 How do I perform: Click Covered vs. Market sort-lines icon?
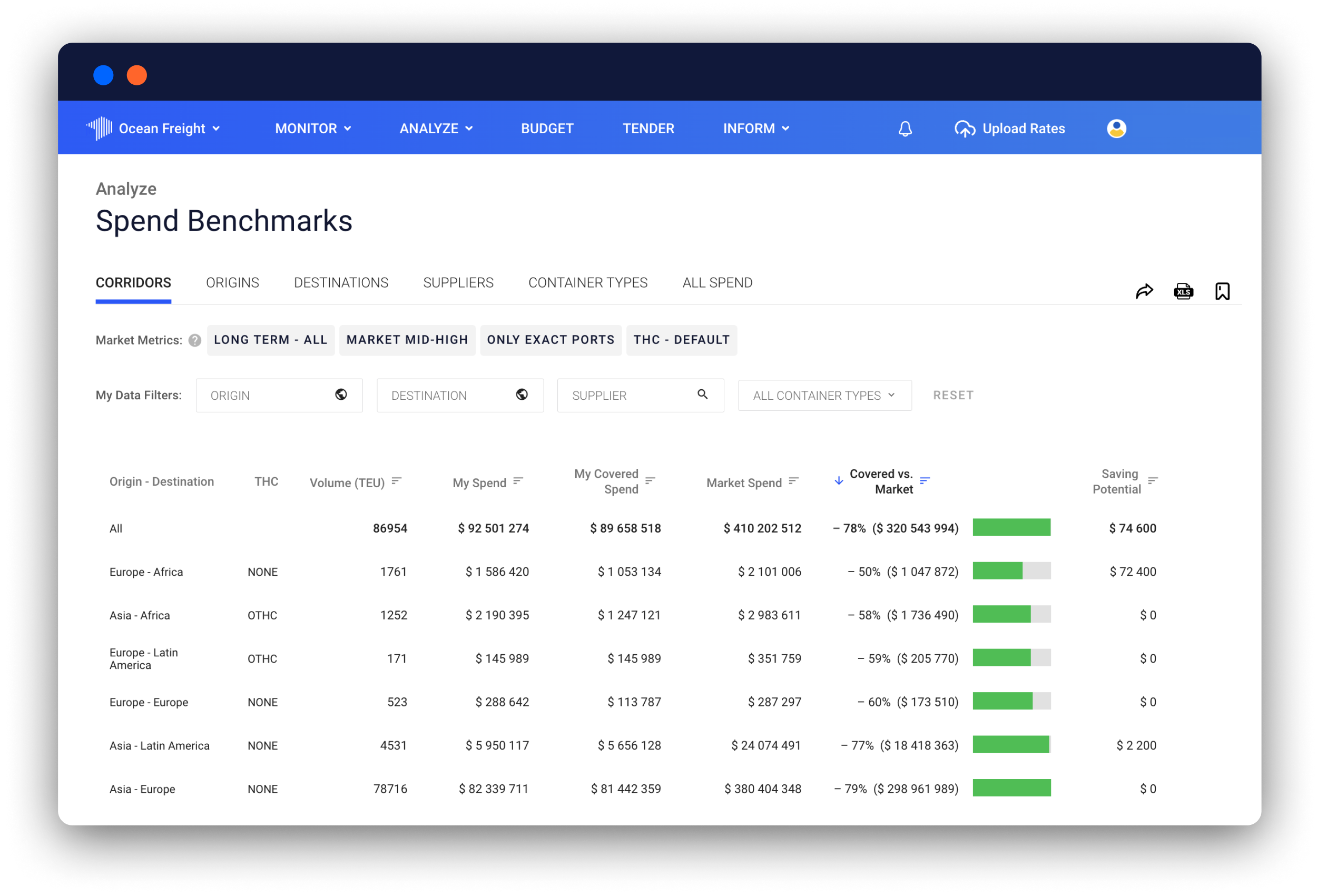925,480
